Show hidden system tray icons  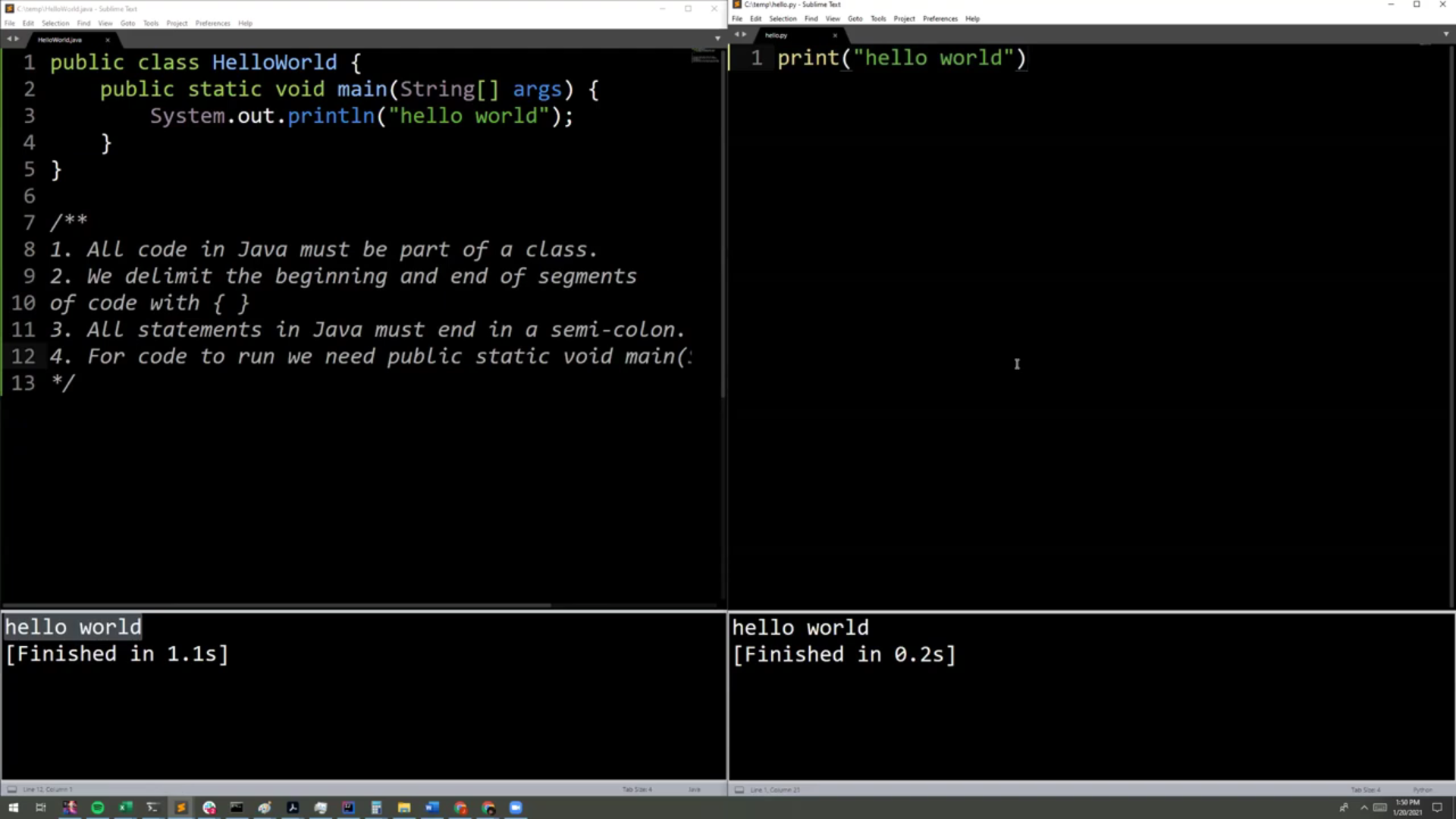coord(1363,808)
